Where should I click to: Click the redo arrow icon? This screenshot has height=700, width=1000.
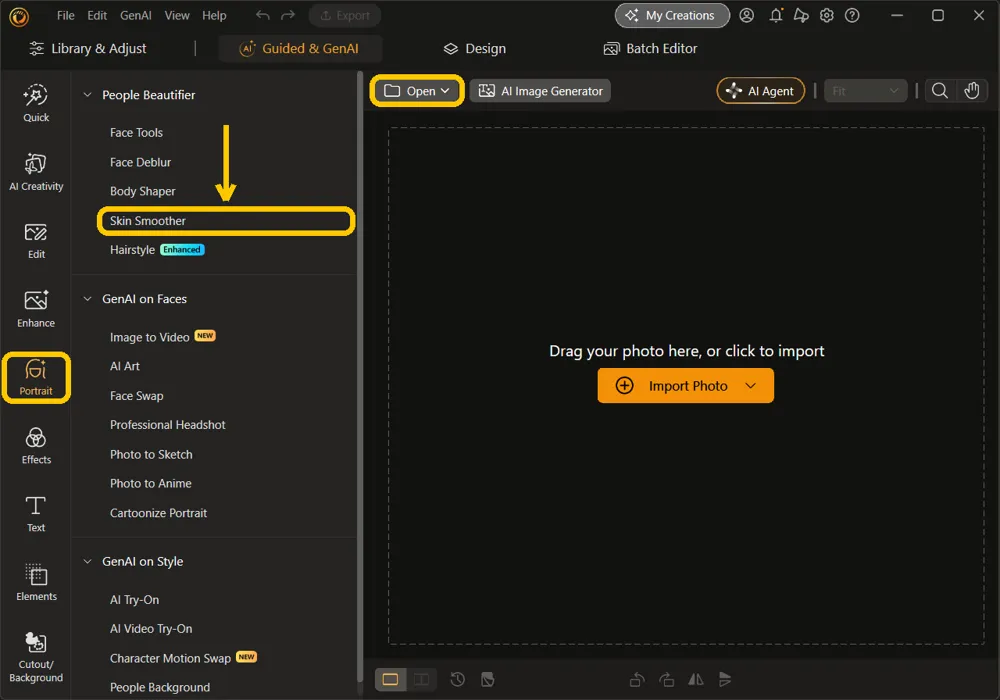(x=288, y=15)
